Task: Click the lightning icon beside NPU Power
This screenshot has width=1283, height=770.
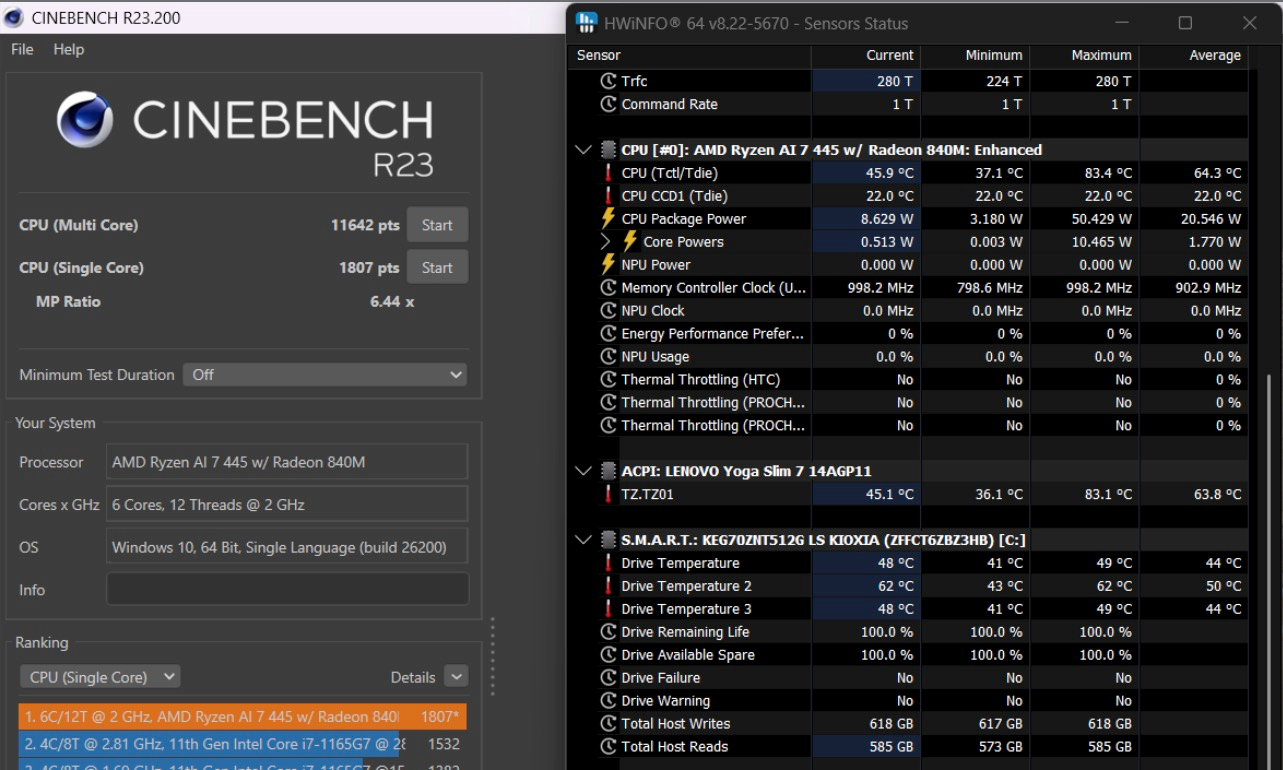Action: coord(608,265)
